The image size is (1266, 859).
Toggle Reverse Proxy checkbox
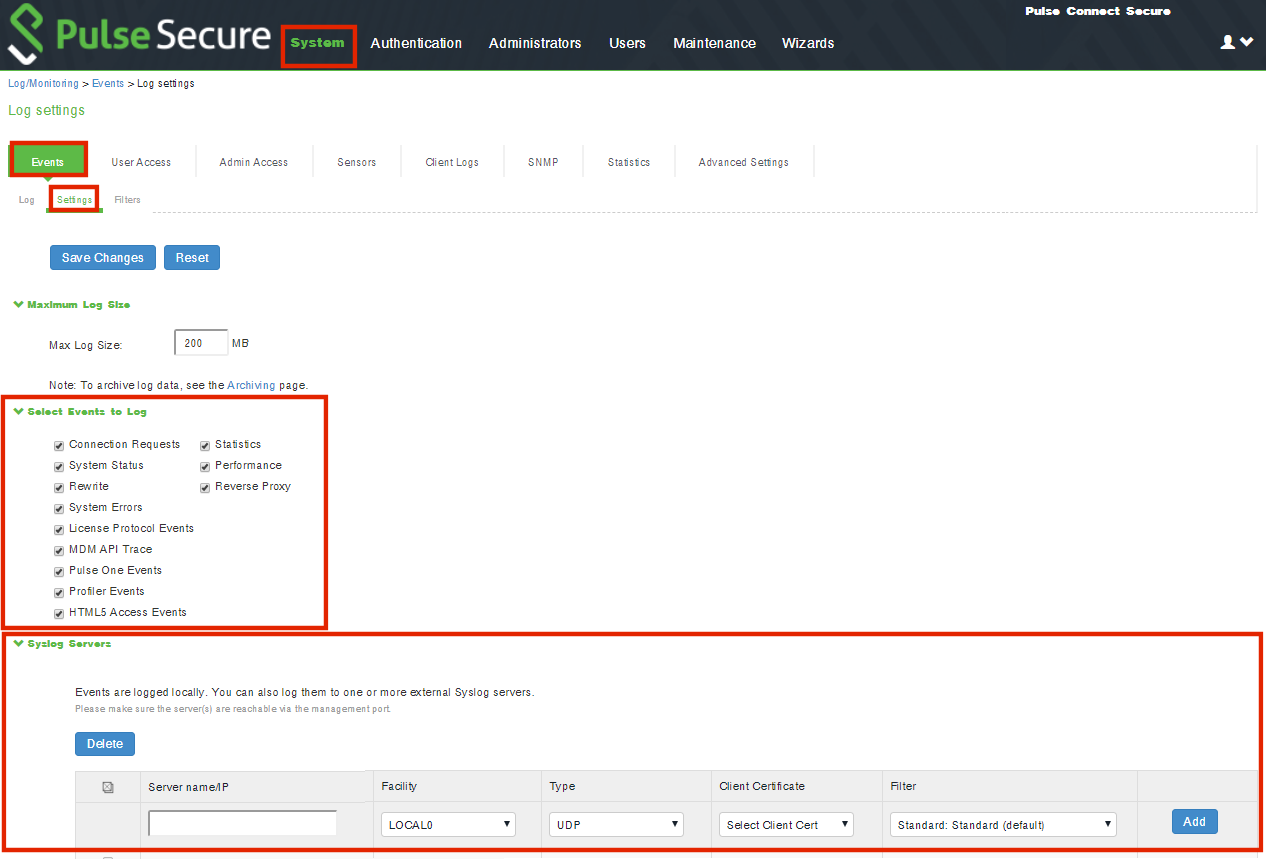tap(205, 487)
